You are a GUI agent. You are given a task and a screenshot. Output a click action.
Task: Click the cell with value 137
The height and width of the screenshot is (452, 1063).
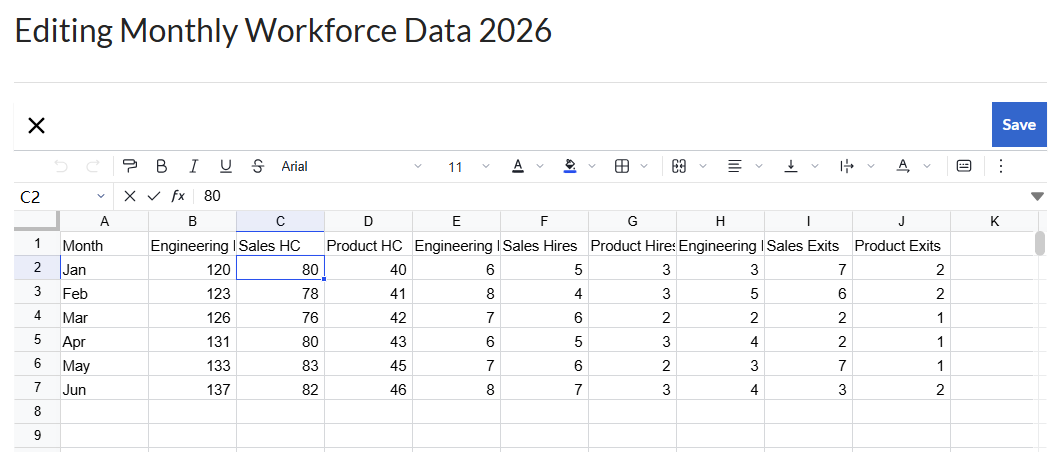pyautogui.click(x=193, y=389)
